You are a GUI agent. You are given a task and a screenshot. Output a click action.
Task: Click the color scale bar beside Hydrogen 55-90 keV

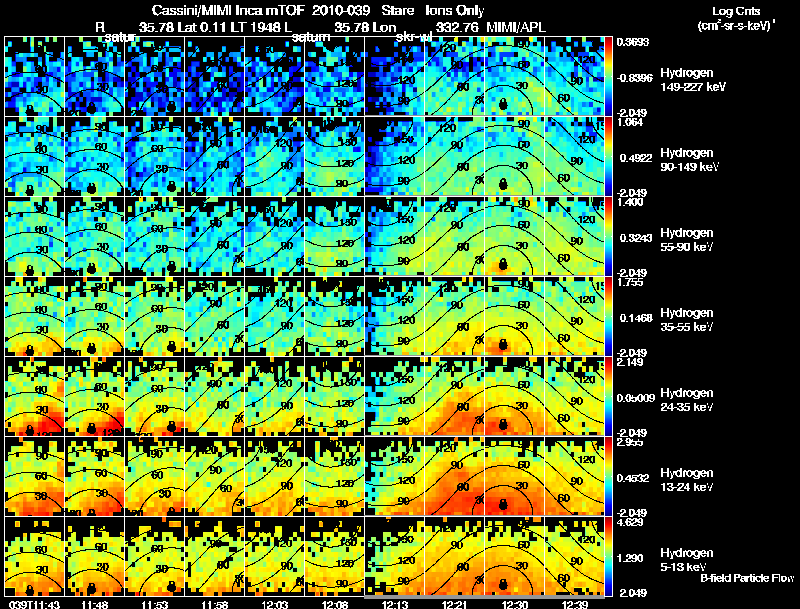[608, 237]
